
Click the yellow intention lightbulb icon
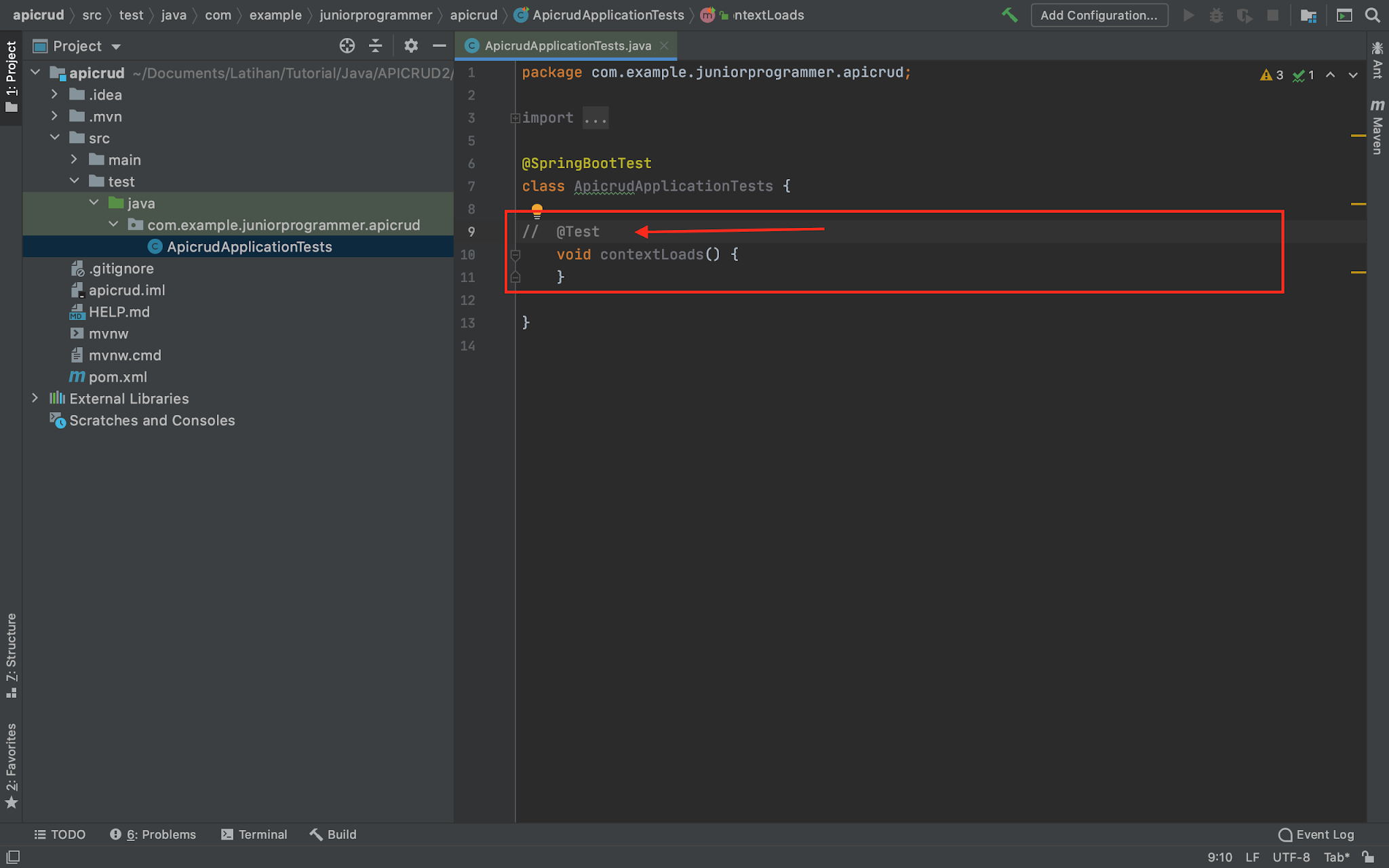(x=536, y=210)
